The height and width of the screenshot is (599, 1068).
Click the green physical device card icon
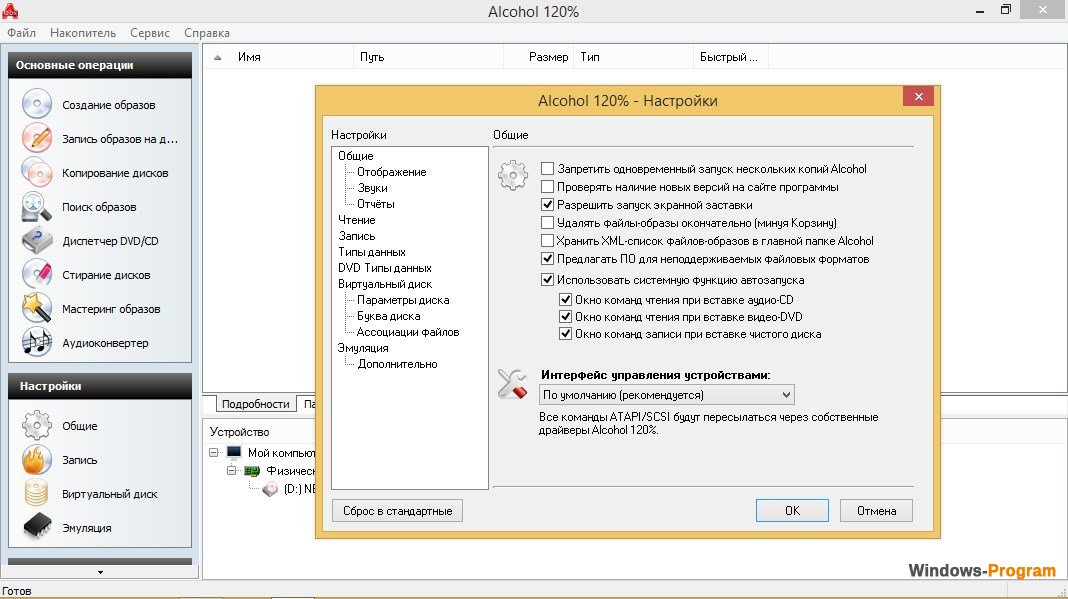coord(252,471)
